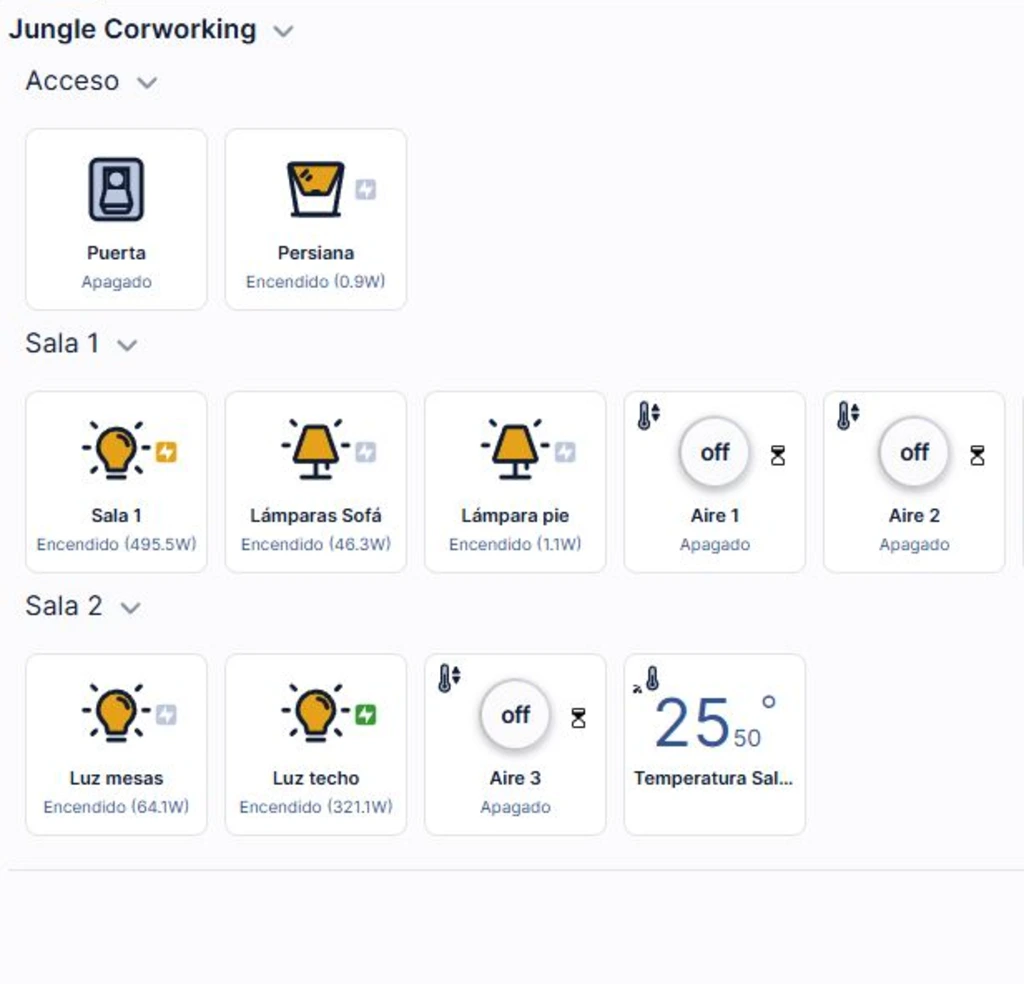
Task: Click the Sala 1 light bulb icon
Action: 116,452
